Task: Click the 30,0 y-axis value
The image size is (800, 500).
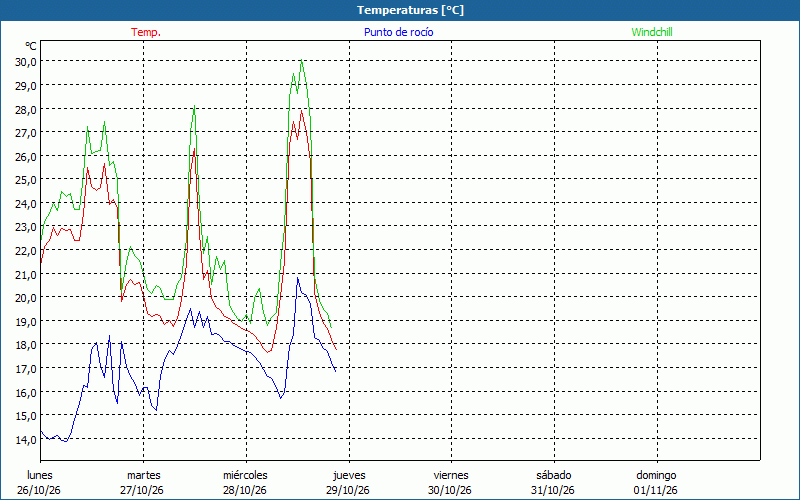Action: tap(26, 62)
